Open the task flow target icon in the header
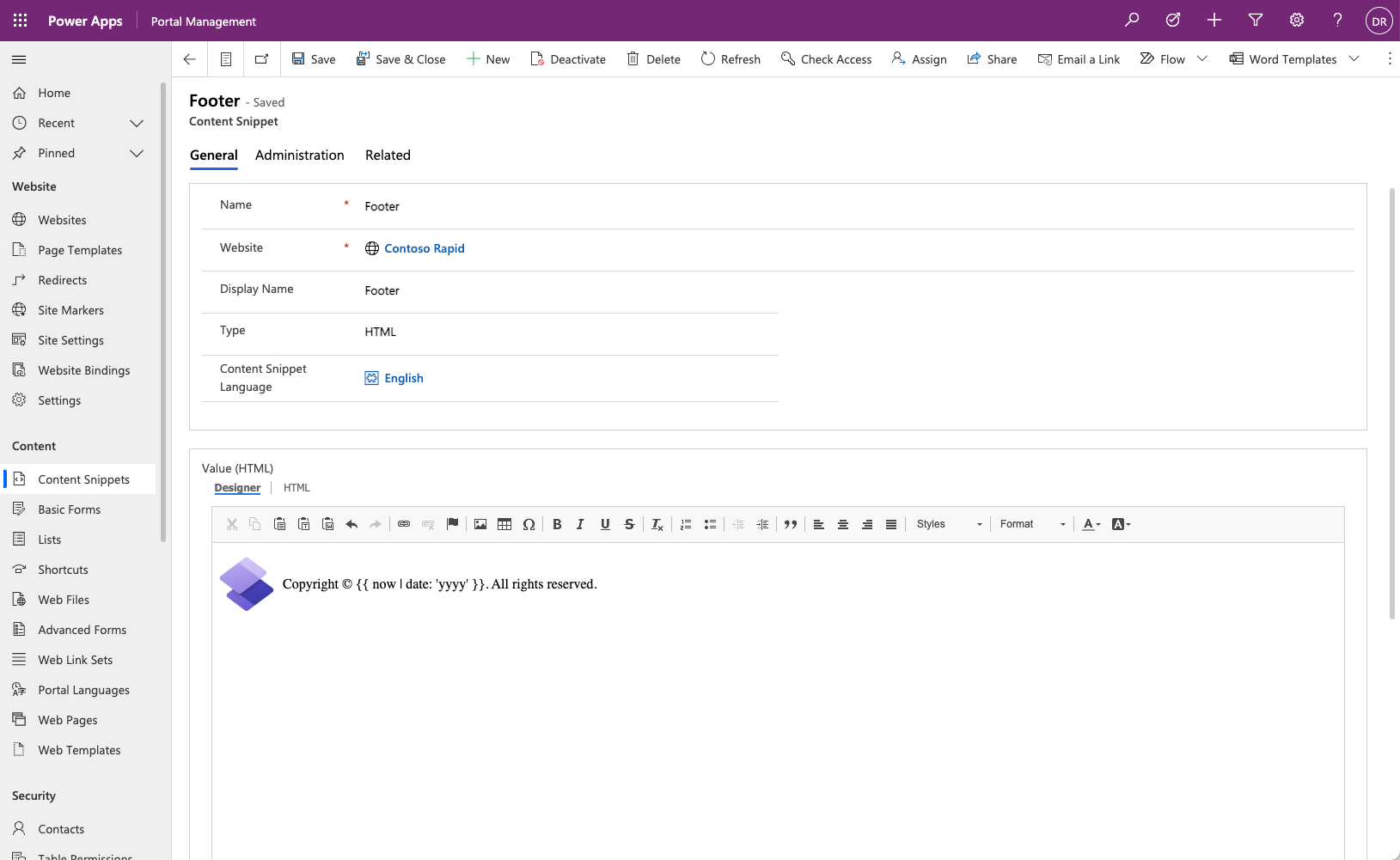 click(x=1173, y=20)
